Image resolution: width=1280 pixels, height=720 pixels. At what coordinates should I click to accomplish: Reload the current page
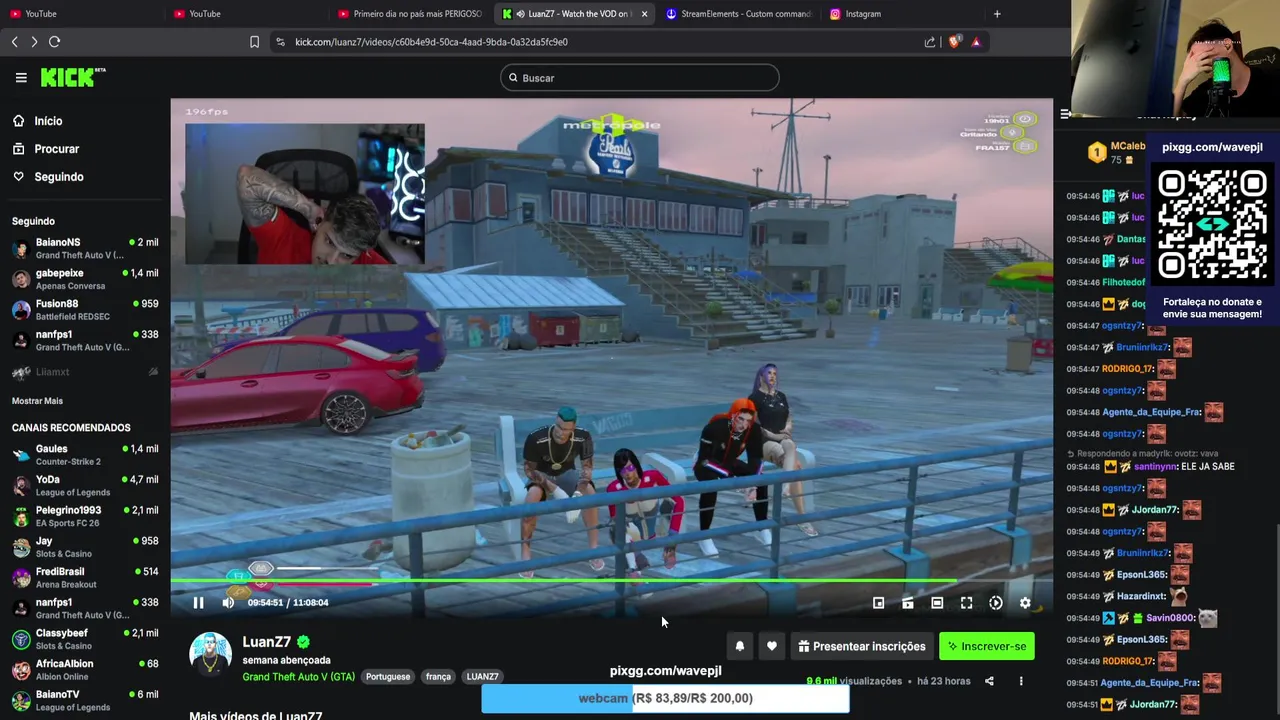pos(54,42)
